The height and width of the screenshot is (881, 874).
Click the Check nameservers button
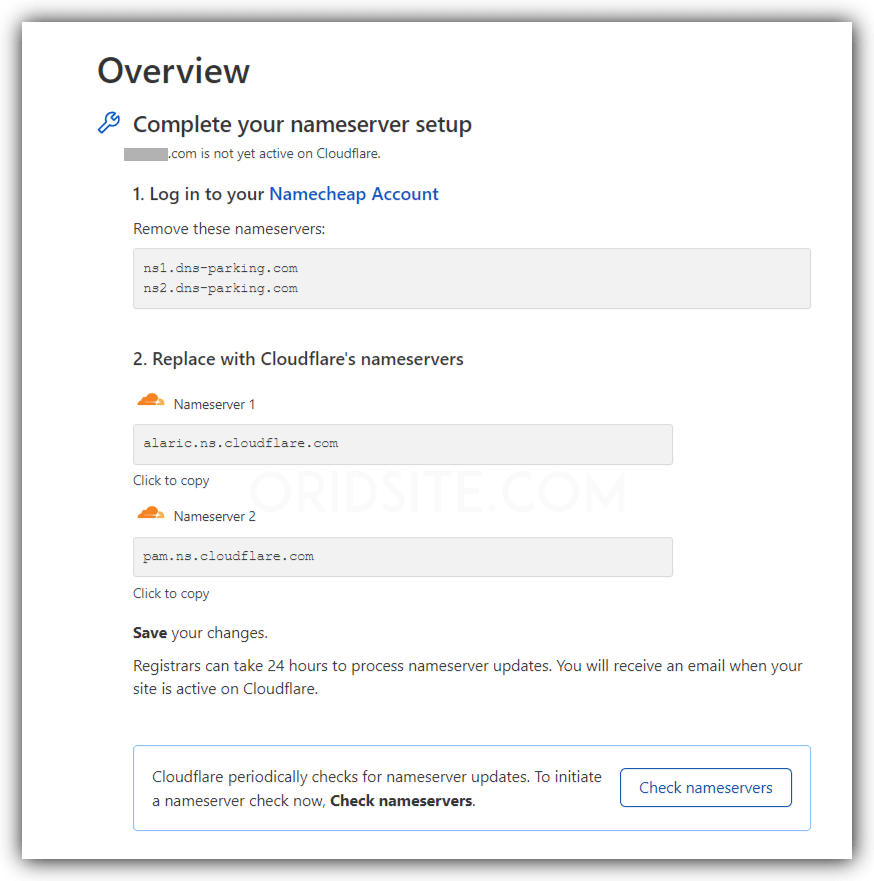pyautogui.click(x=705, y=787)
